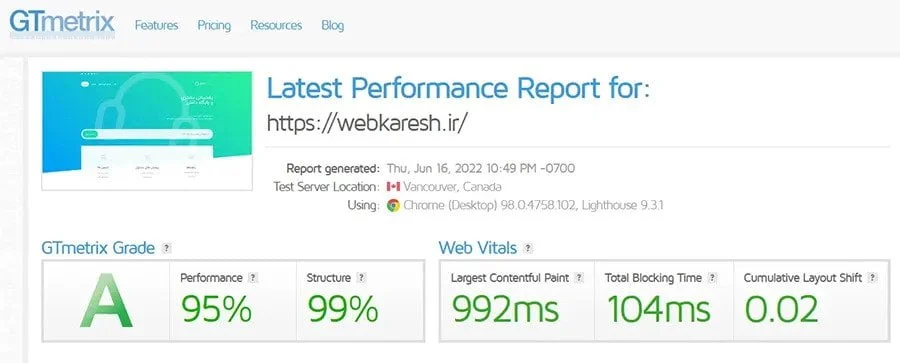
Task: Click the 95% Performance score
Action: click(x=216, y=309)
